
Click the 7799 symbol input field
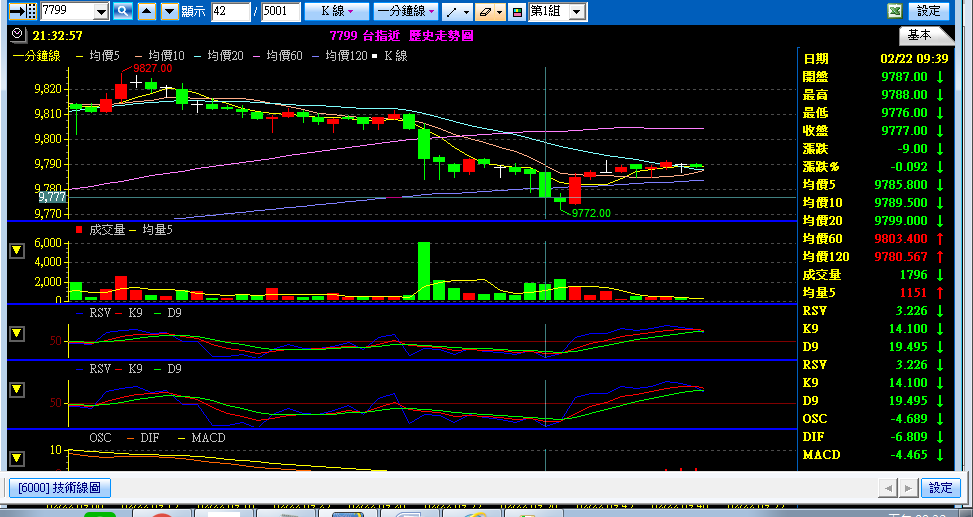(68, 11)
